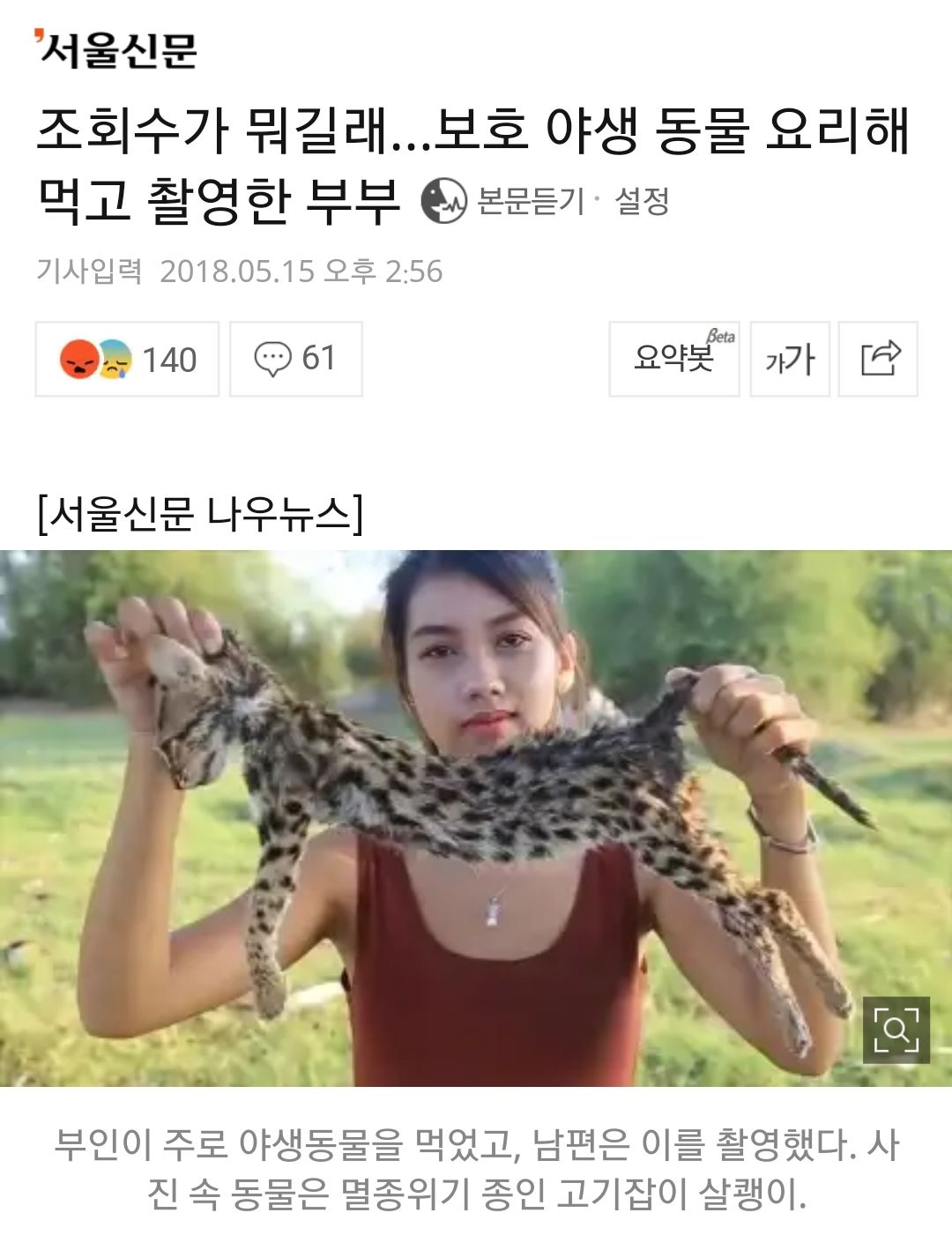
Task: Enlarge the photo with magnifier icon
Action: tap(896, 1030)
